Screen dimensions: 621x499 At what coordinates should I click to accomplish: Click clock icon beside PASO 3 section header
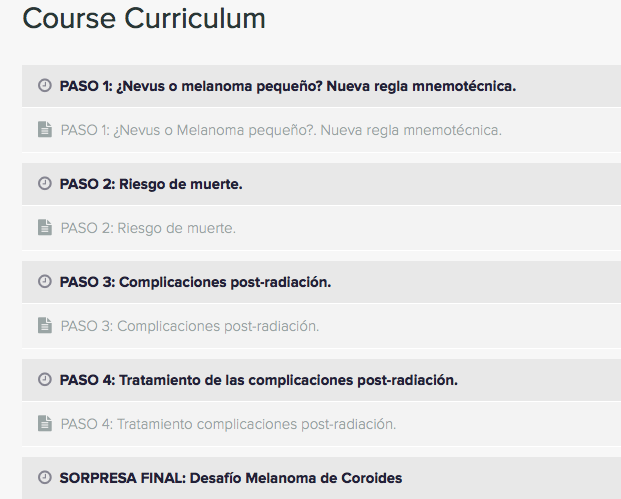(x=45, y=282)
